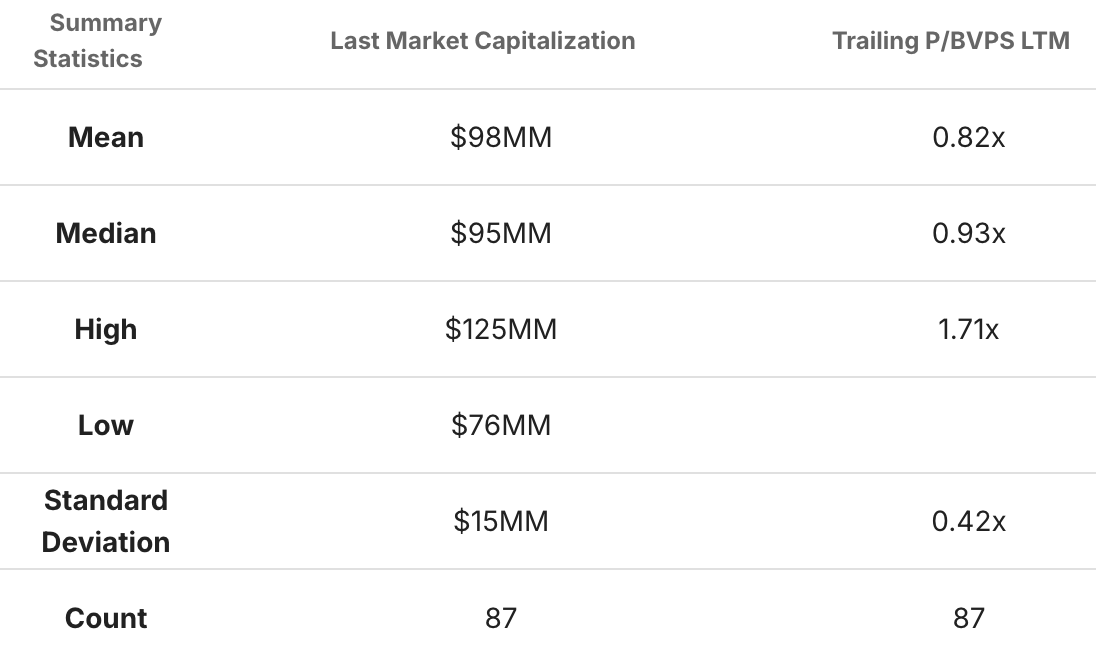Click the $15MM standard deviation value
This screenshot has height=658, width=1096.
(x=501, y=521)
